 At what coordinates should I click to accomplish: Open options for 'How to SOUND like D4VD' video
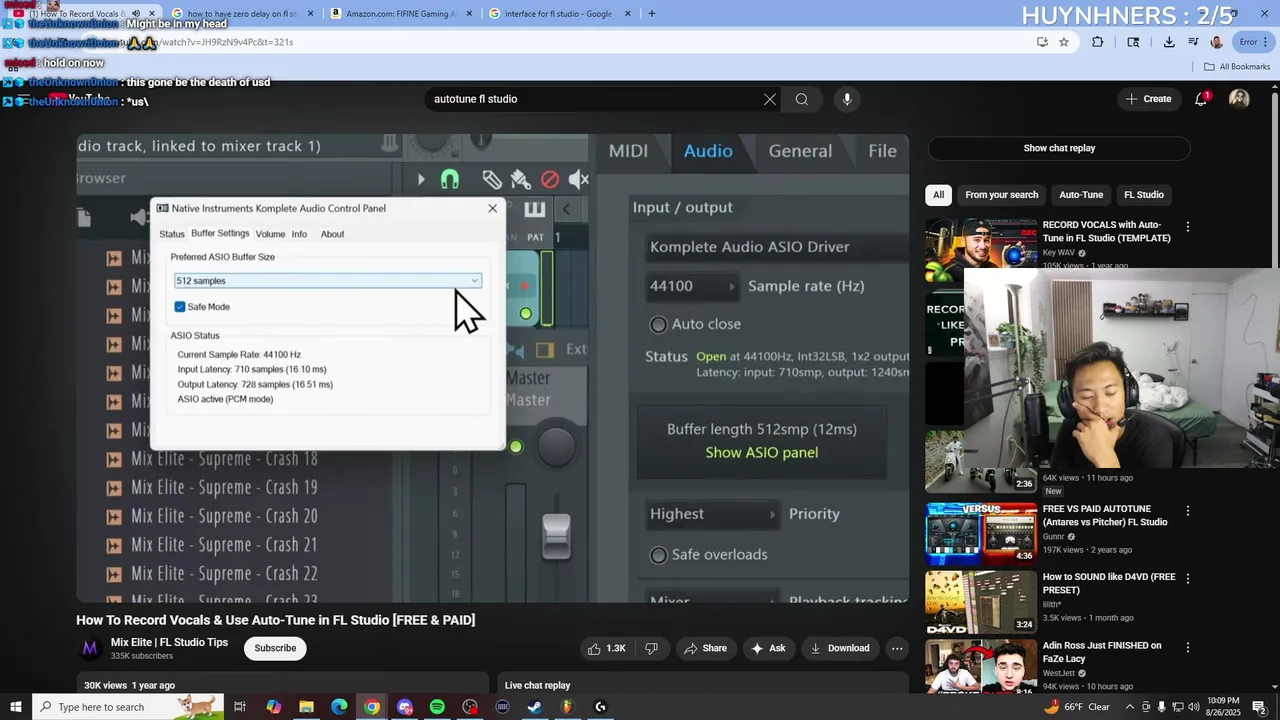tap(1188, 579)
